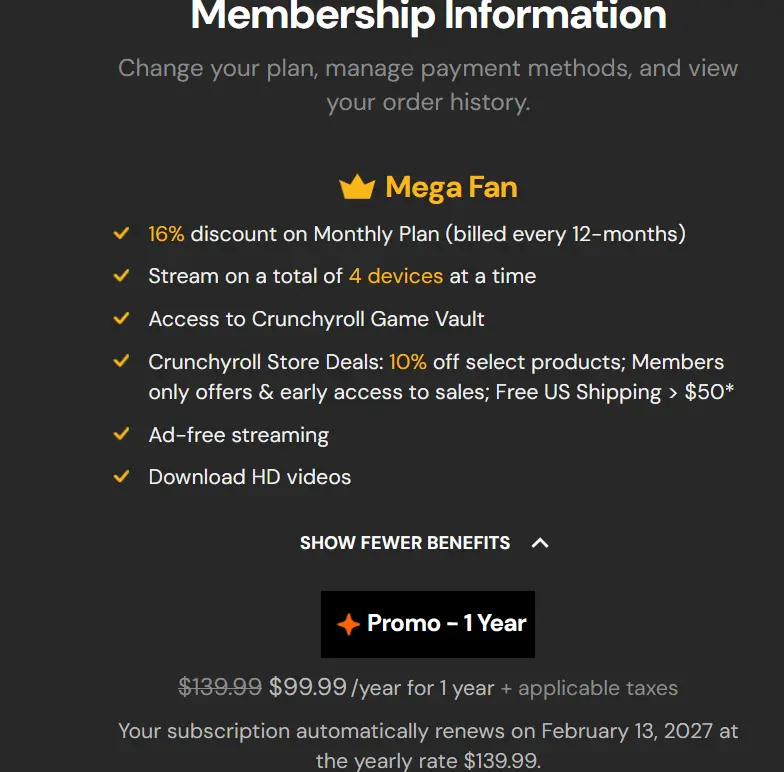784x772 pixels.
Task: Click the checkmark beside Crunchyroll Store Deals
Action: [x=122, y=361]
